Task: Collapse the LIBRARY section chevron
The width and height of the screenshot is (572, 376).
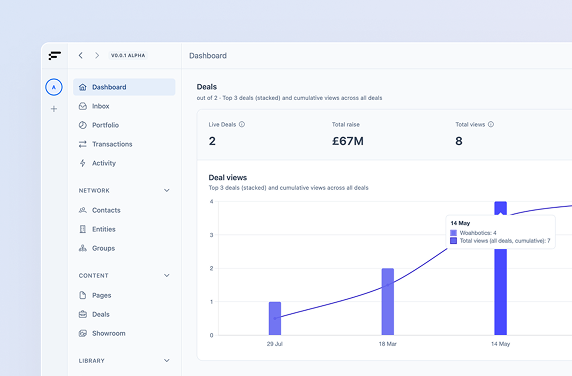Action: tap(167, 361)
